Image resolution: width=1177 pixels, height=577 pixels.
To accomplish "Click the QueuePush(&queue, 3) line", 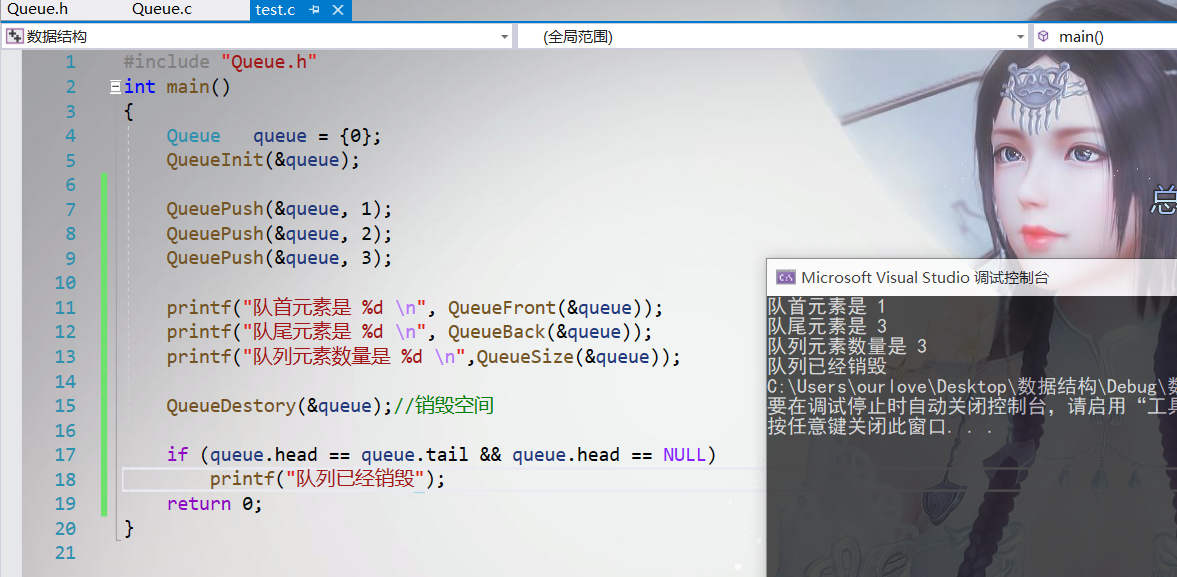I will (x=279, y=258).
